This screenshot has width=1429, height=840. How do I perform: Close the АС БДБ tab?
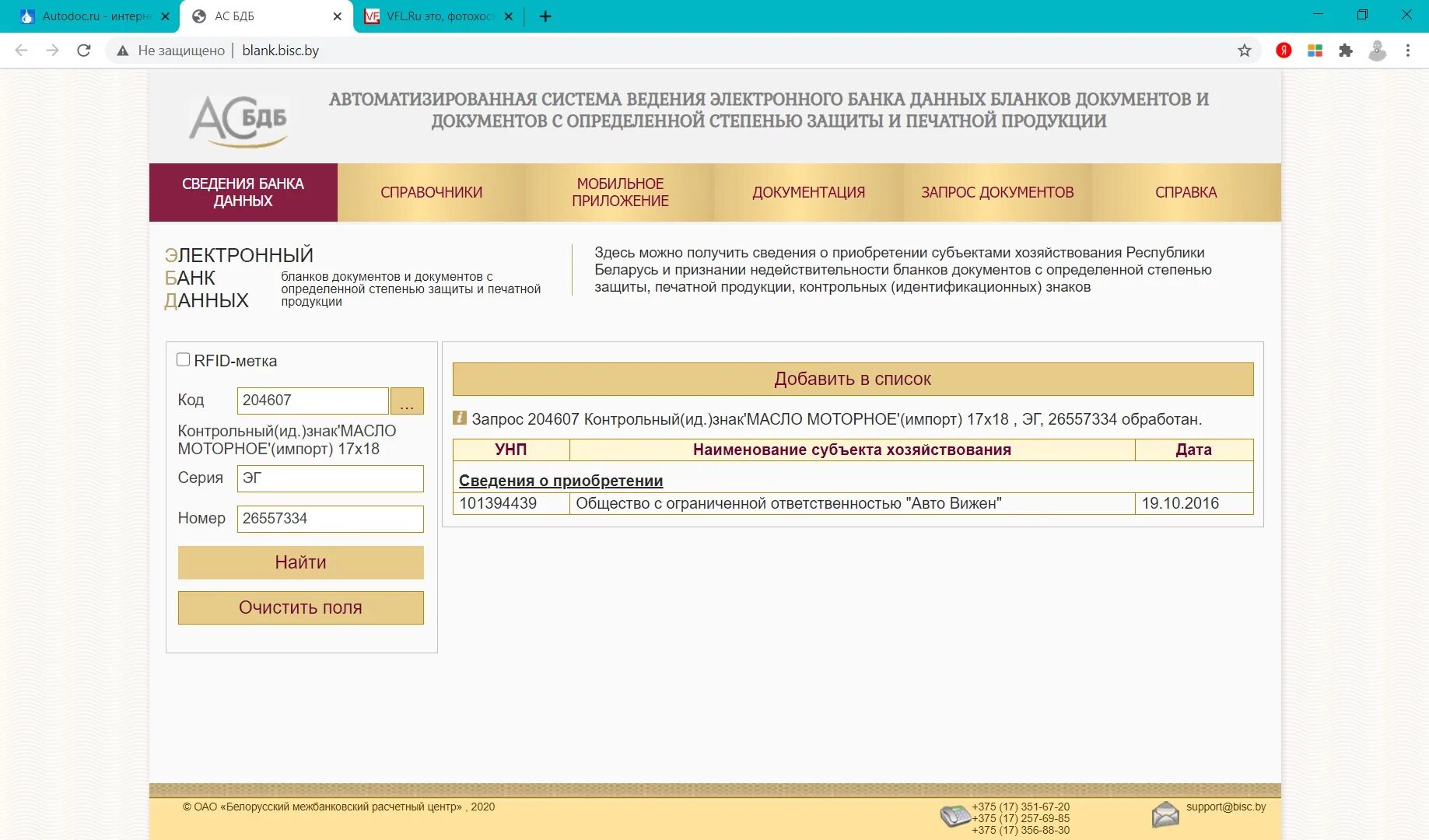(x=337, y=16)
